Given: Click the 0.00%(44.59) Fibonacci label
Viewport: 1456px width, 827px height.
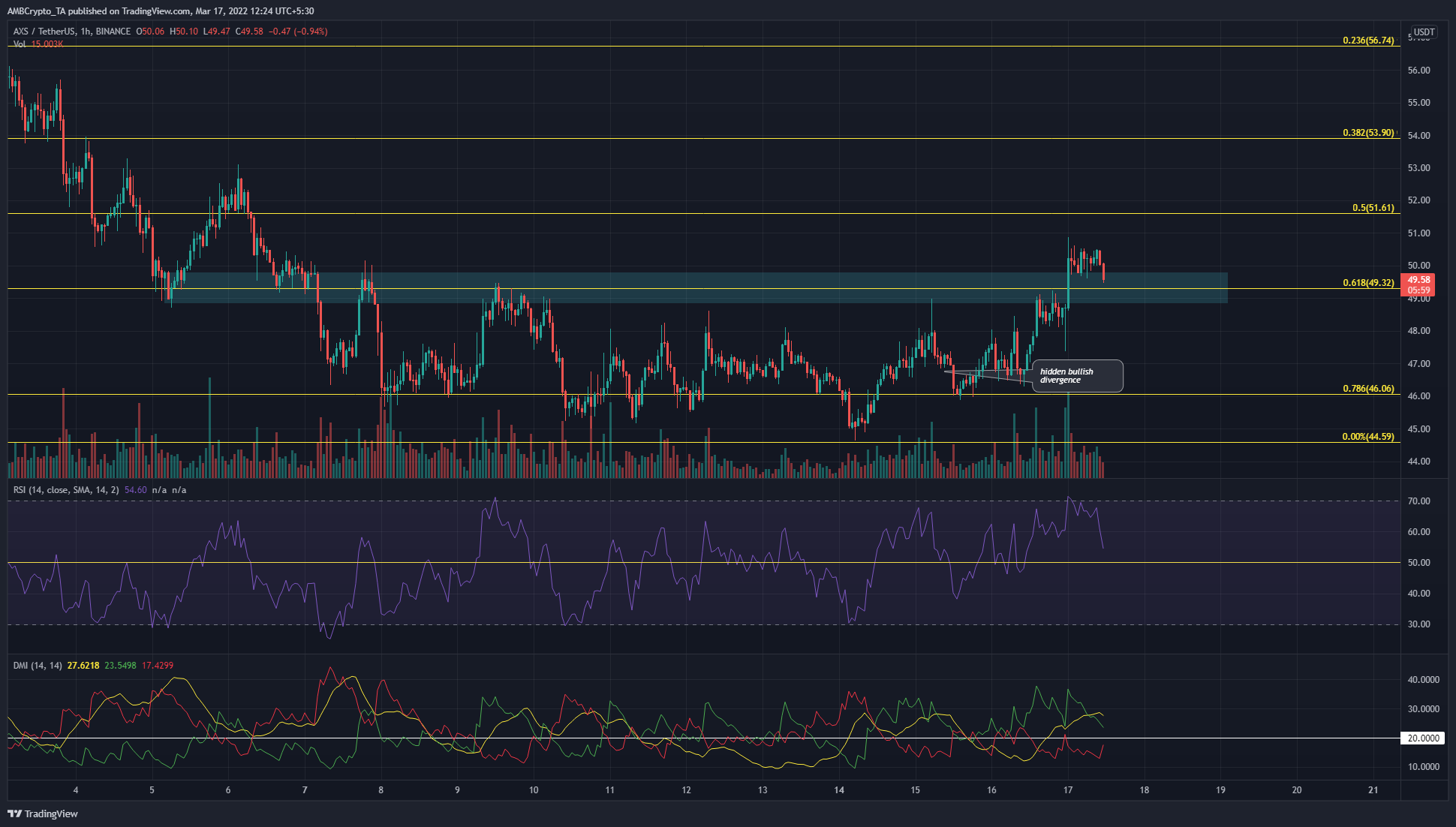Looking at the screenshot, I should click(x=1367, y=437).
